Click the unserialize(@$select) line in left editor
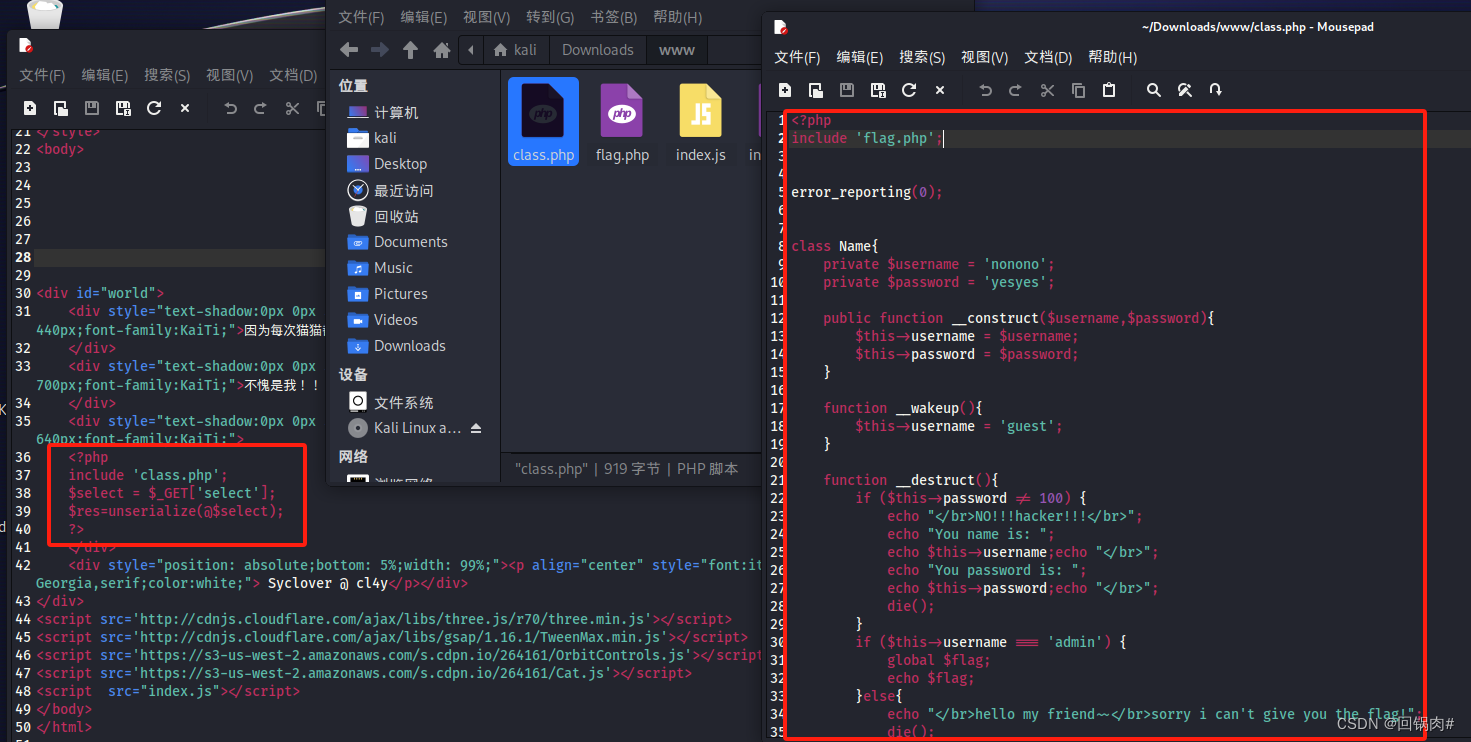Image resolution: width=1471 pixels, height=742 pixels. pos(176,511)
